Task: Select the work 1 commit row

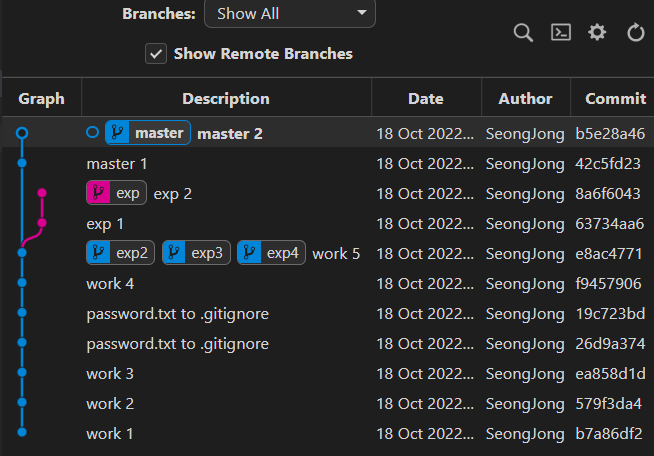Action: pyautogui.click(x=327, y=434)
